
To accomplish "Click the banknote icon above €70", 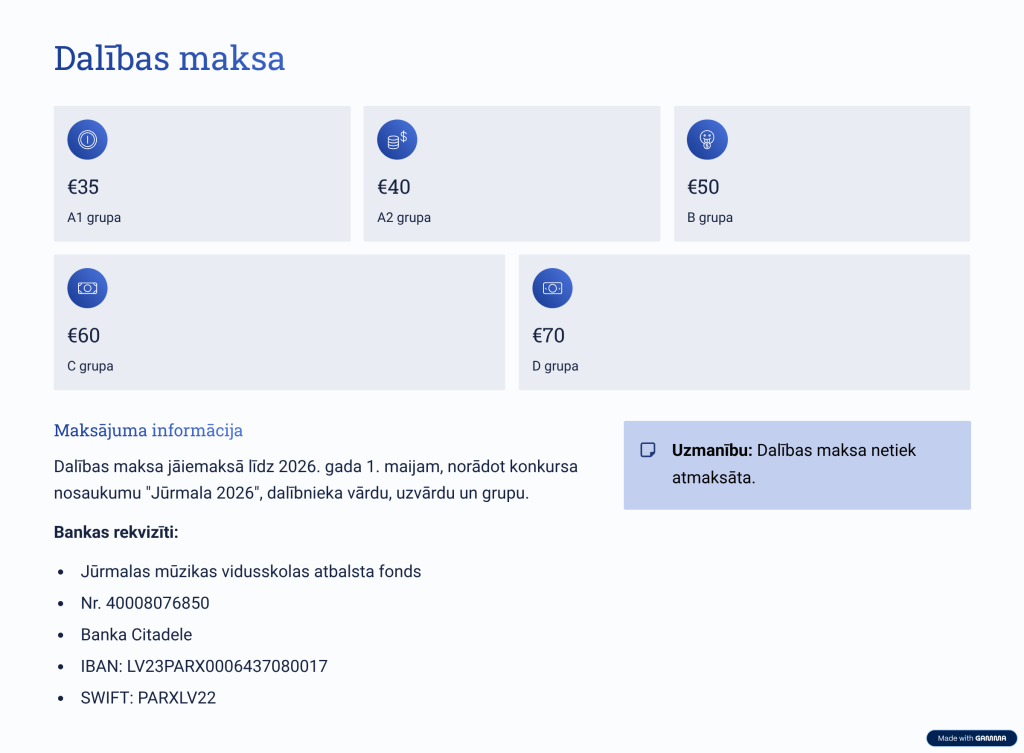I will (552, 288).
